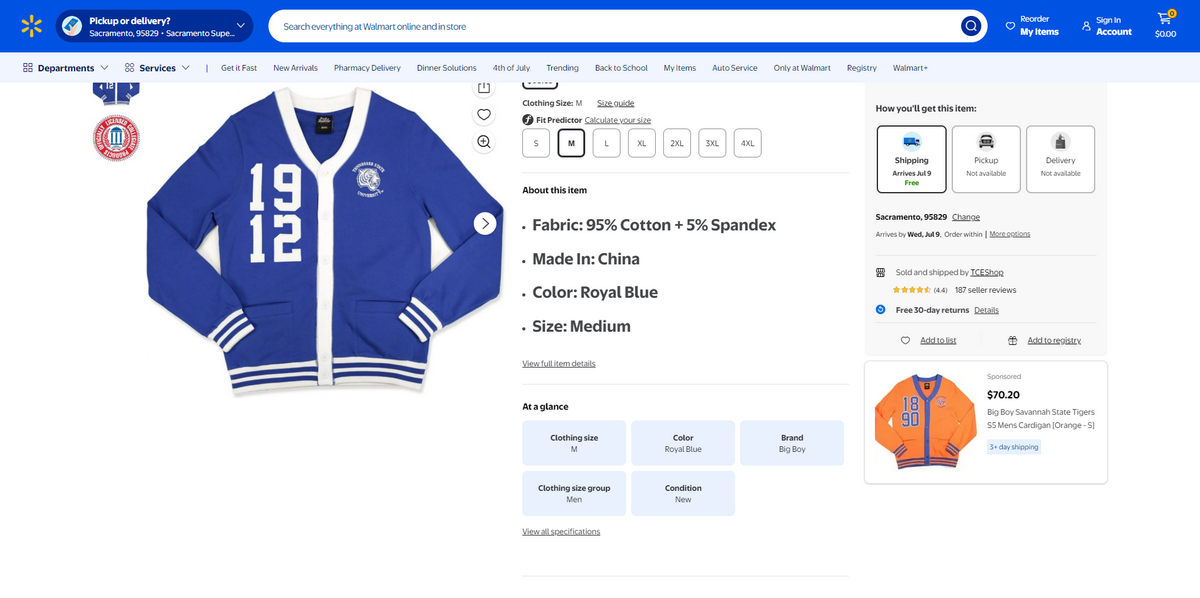This screenshot has width=1200, height=598.
Task: Click the Services icon
Action: (x=130, y=68)
